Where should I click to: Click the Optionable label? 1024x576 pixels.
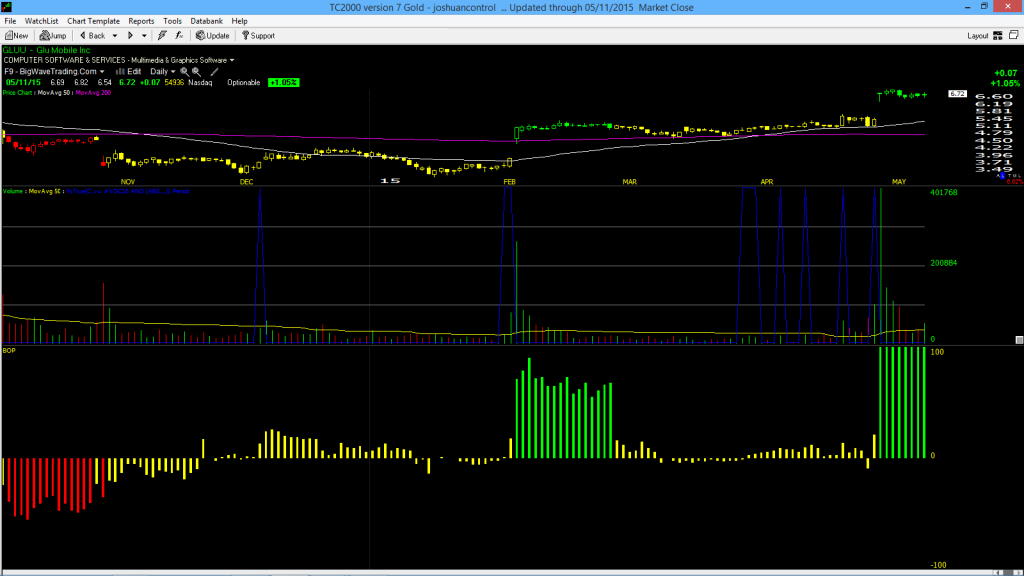point(244,82)
